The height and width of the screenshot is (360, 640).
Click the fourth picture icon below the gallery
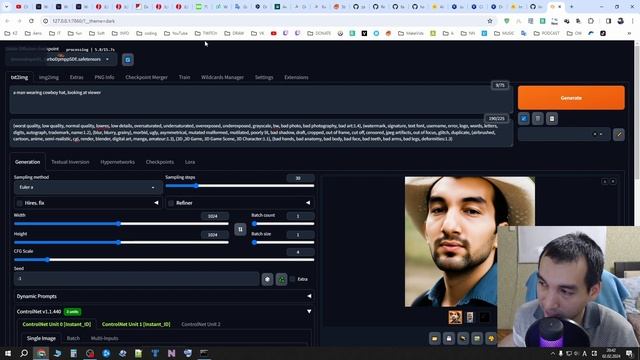pos(477,338)
